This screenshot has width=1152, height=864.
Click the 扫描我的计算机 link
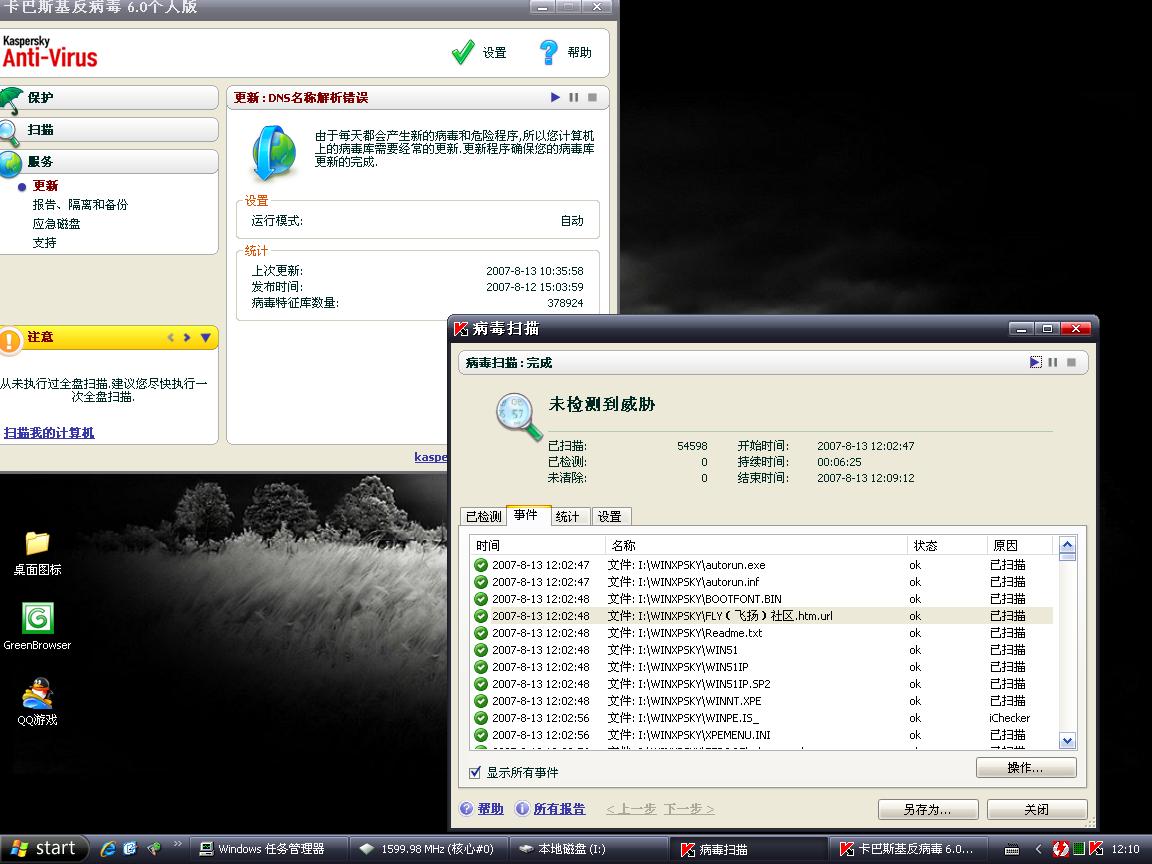[x=49, y=433]
